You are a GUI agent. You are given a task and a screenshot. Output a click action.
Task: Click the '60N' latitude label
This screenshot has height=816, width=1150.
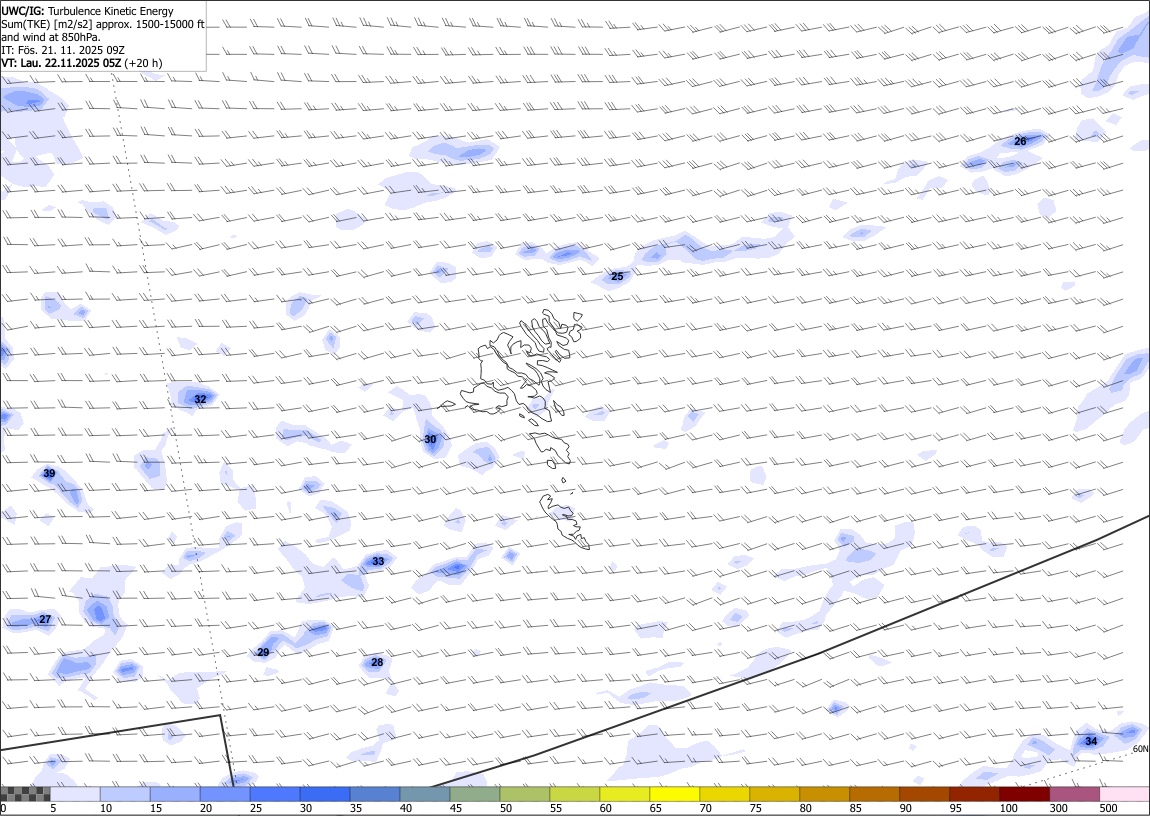point(1140,749)
